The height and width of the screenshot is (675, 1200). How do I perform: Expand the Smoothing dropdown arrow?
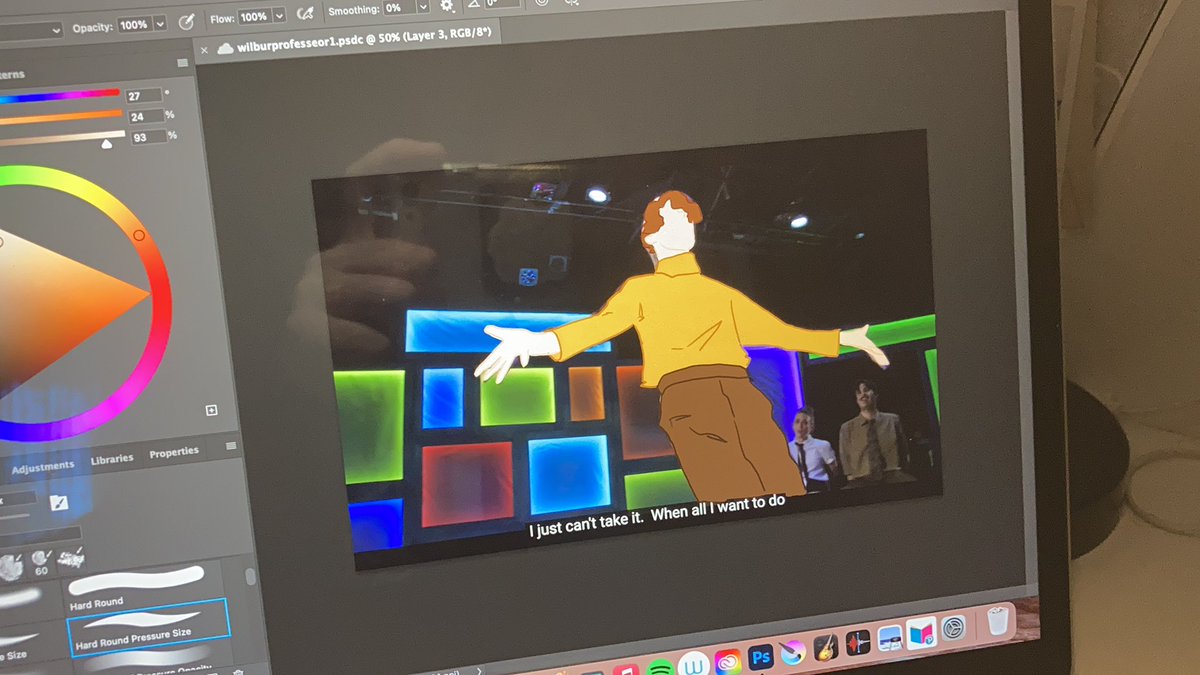[x=422, y=7]
